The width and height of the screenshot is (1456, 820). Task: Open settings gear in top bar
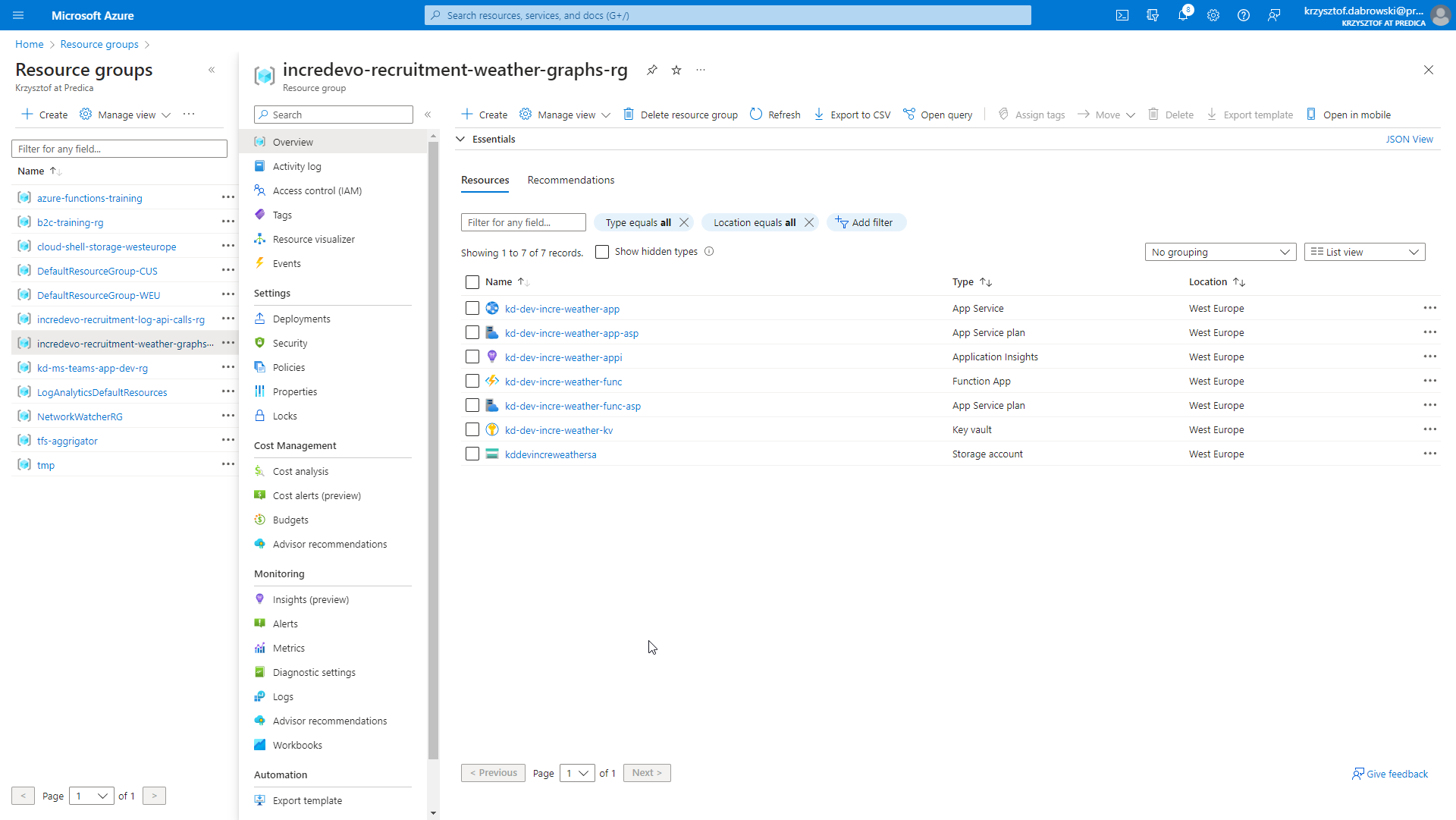click(x=1213, y=15)
